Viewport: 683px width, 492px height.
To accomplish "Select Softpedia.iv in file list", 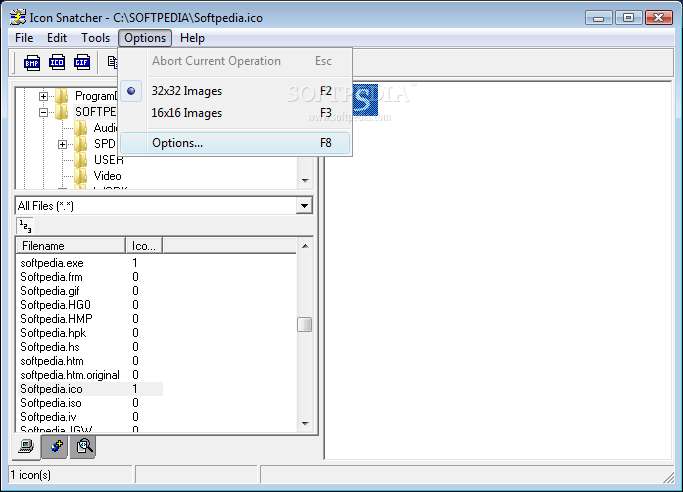I will (48, 417).
